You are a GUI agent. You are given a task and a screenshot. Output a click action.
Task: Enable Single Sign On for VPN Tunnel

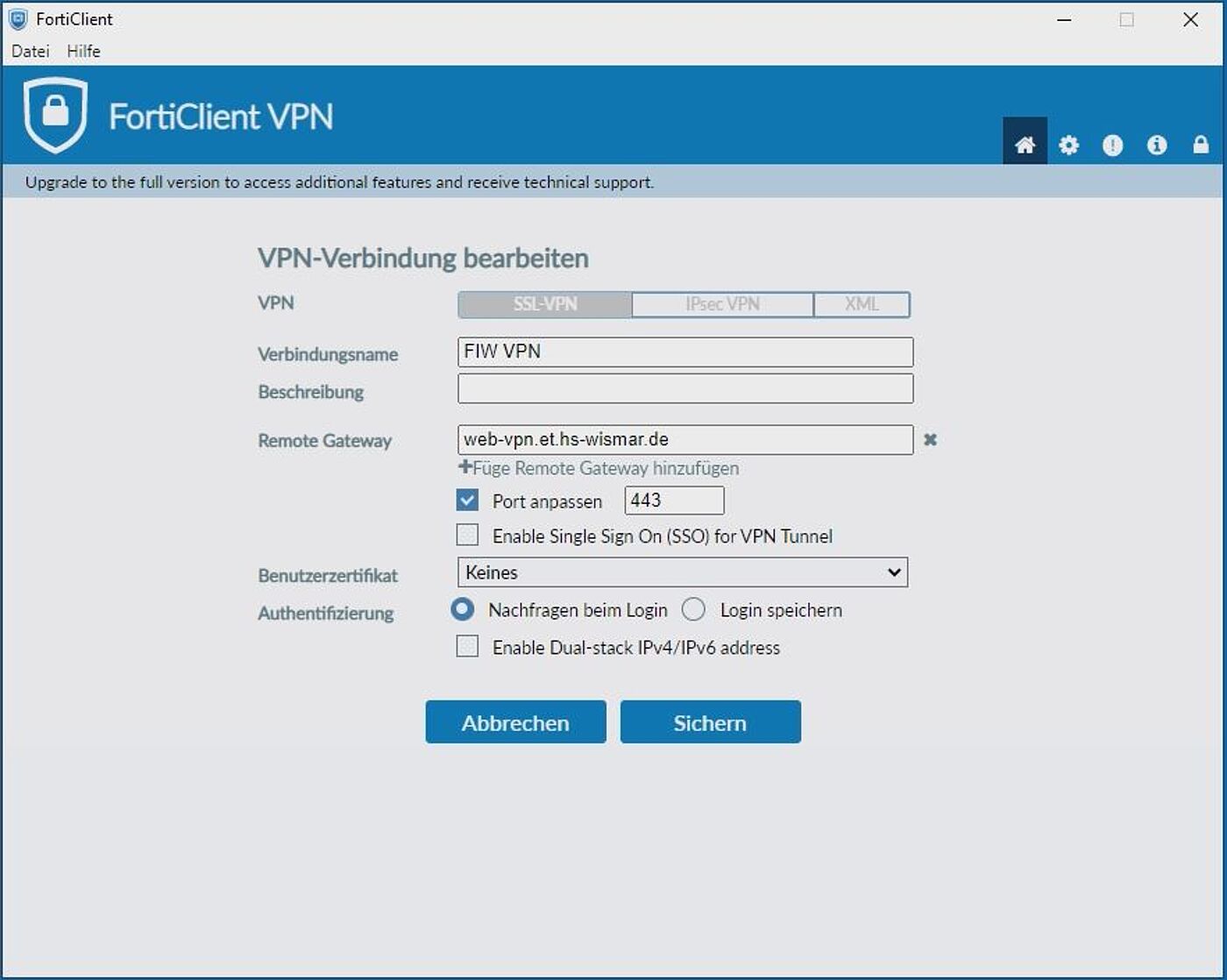pos(467,535)
